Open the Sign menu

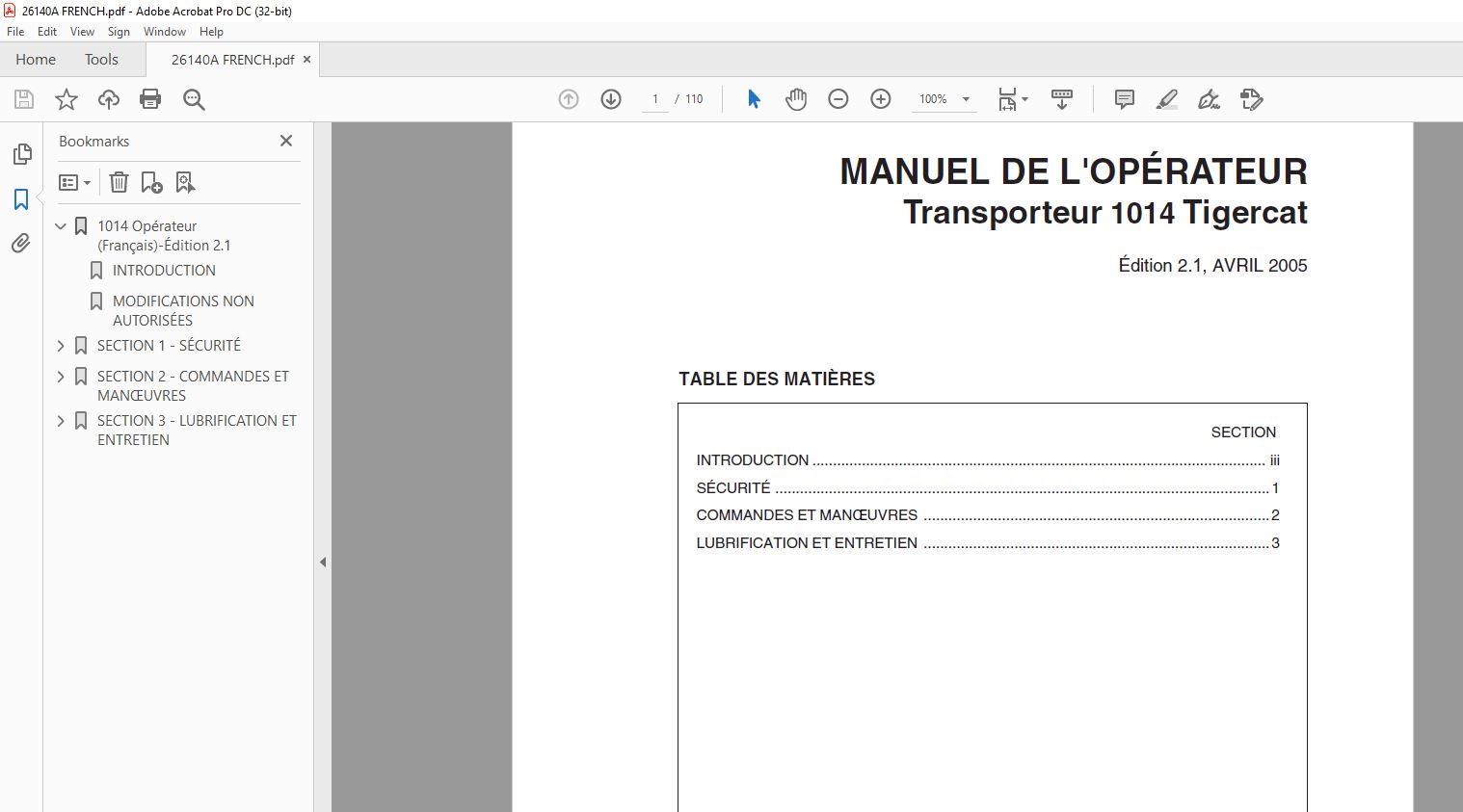click(x=119, y=32)
